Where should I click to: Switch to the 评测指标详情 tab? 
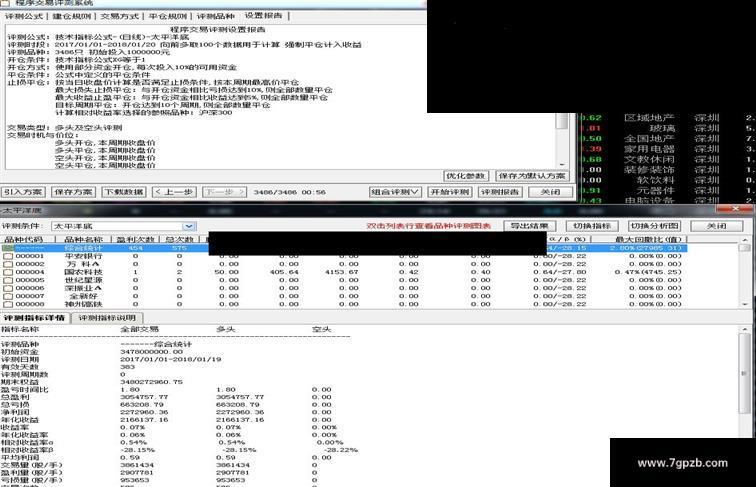pyautogui.click(x=35, y=318)
